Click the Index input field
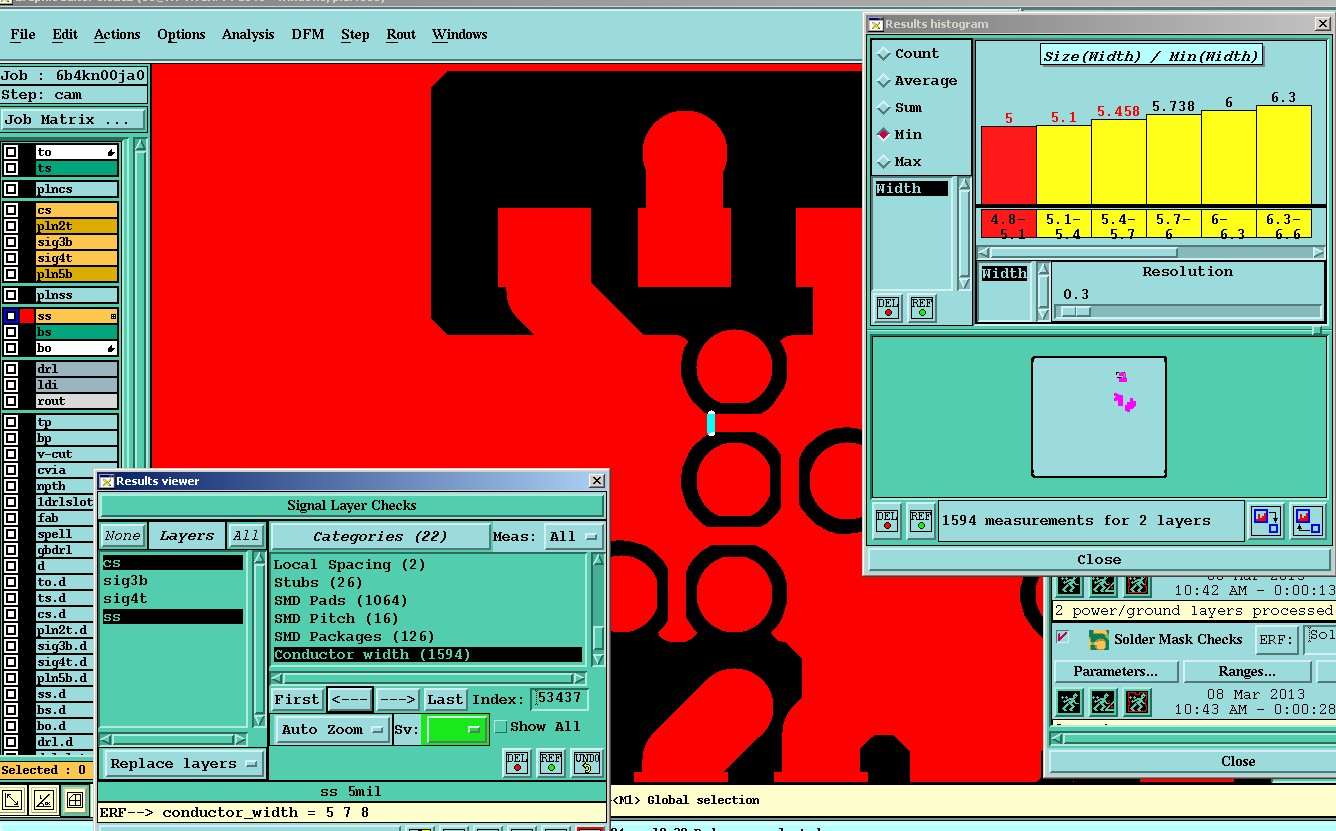This screenshot has width=1336, height=831. coord(560,698)
